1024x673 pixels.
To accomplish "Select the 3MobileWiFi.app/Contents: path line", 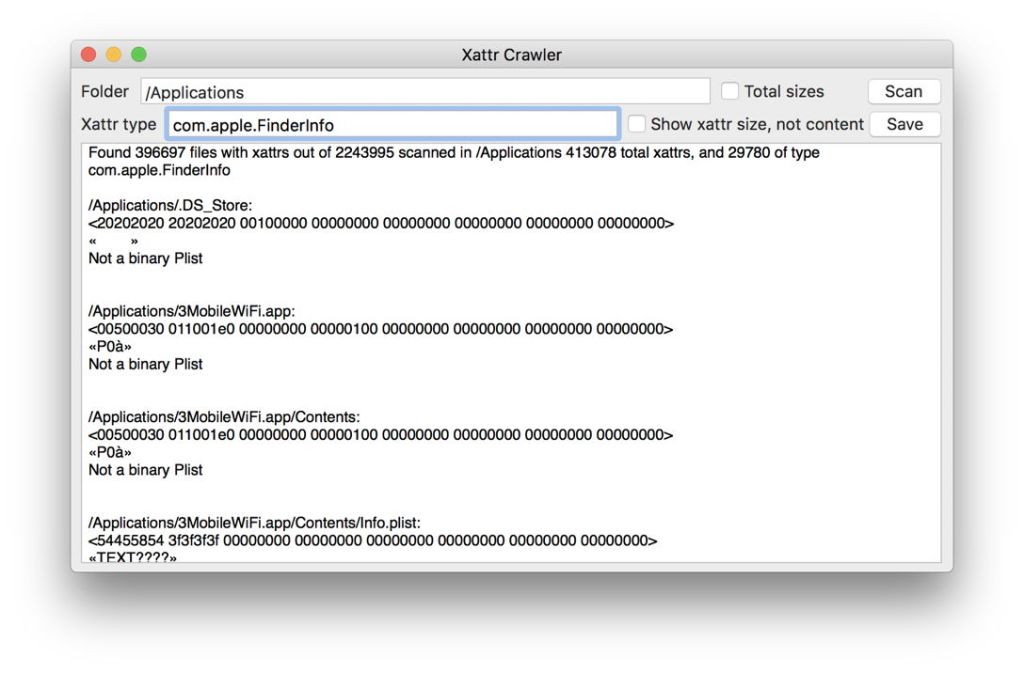I will 223,417.
